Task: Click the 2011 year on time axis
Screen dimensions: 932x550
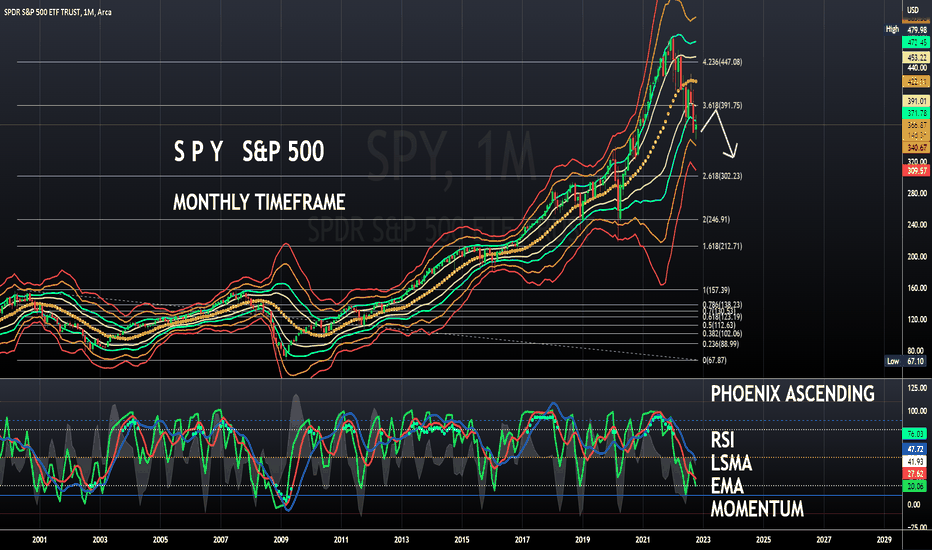Action: [x=341, y=540]
